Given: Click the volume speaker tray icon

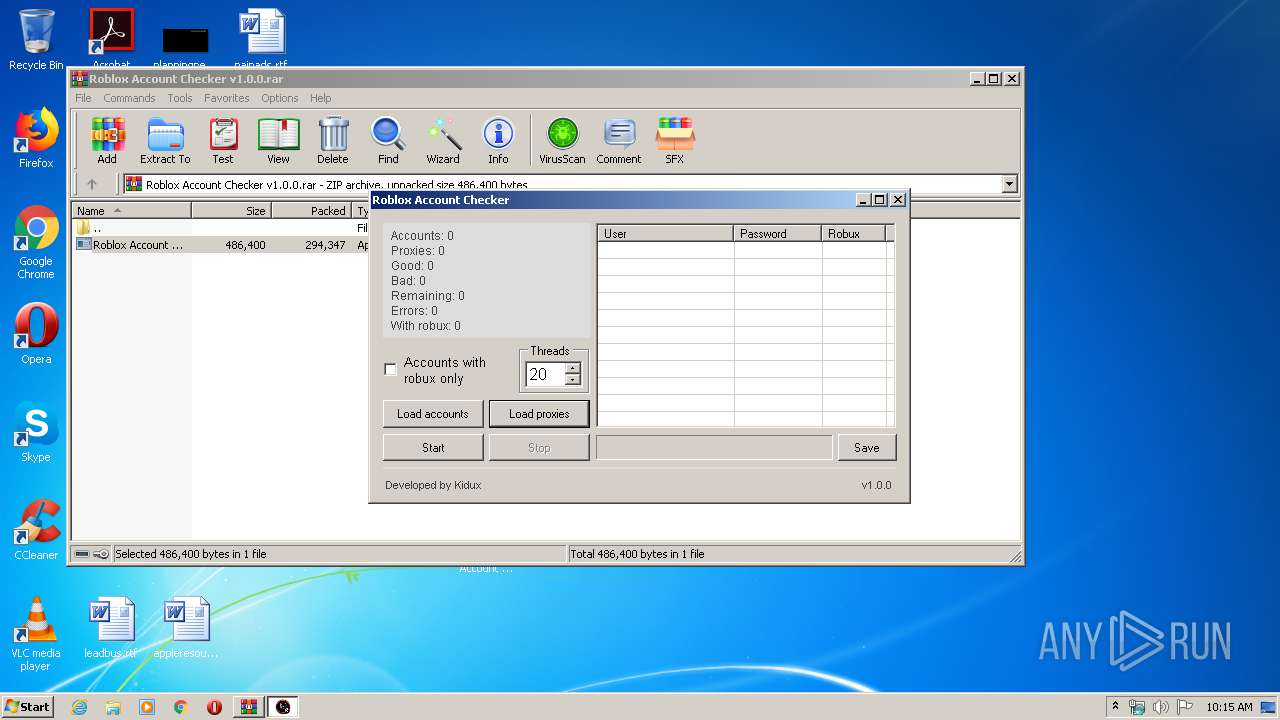Looking at the screenshot, I should (1162, 707).
